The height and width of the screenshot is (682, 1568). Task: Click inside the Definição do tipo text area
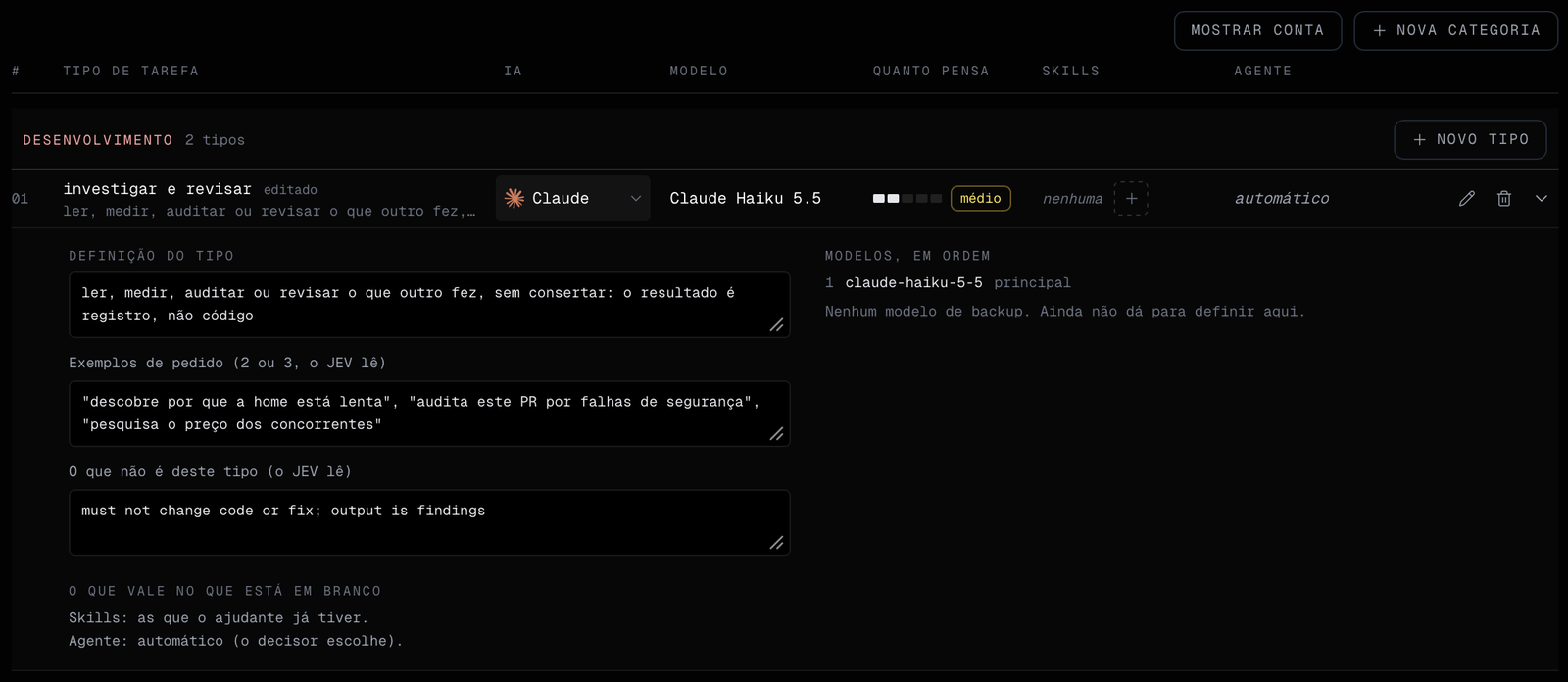tap(429, 305)
